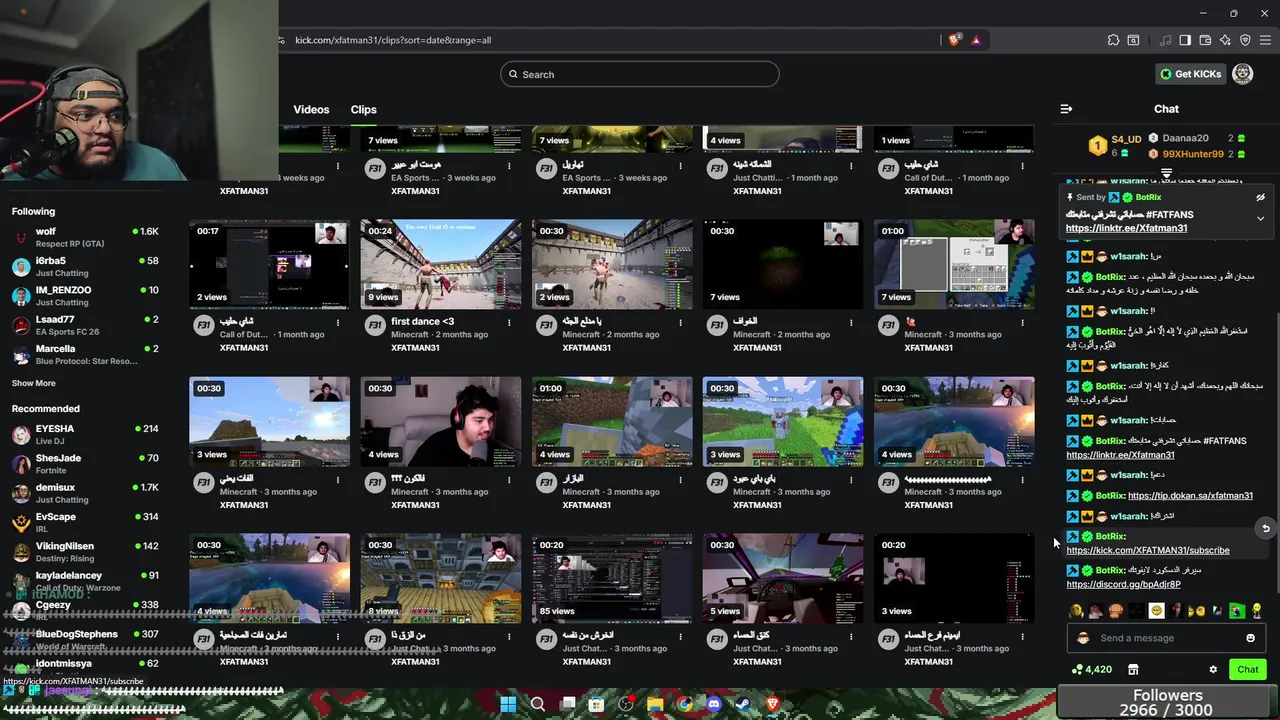Viewport: 1280px width, 720px height.
Task: Play the 85 views clip thumbnail
Action: click(x=612, y=578)
